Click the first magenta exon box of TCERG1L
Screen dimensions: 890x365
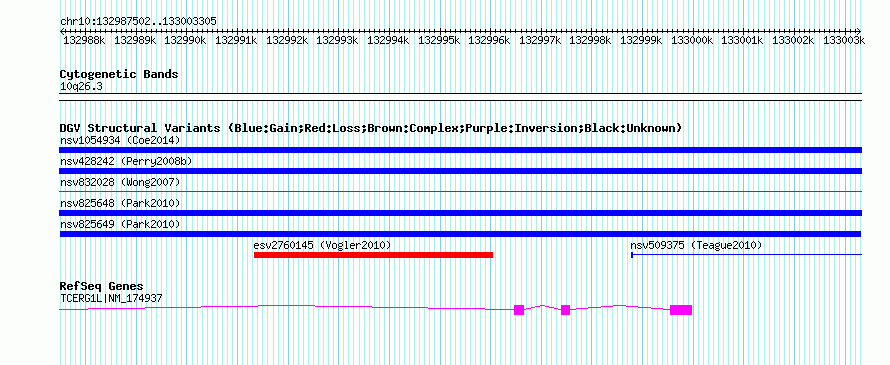pos(519,310)
